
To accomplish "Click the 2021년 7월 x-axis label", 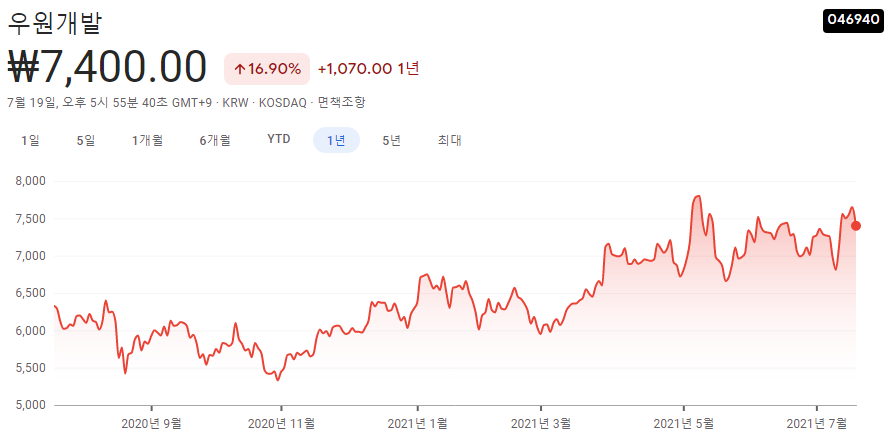I will [x=817, y=424].
